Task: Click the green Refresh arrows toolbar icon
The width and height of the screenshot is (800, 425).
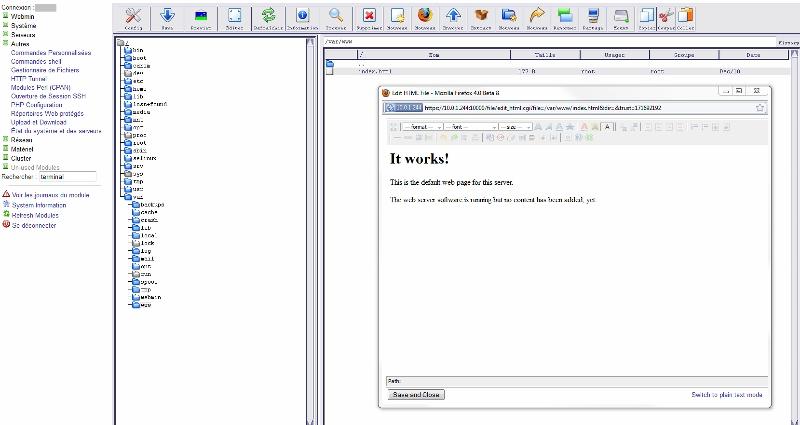Action: [268, 18]
